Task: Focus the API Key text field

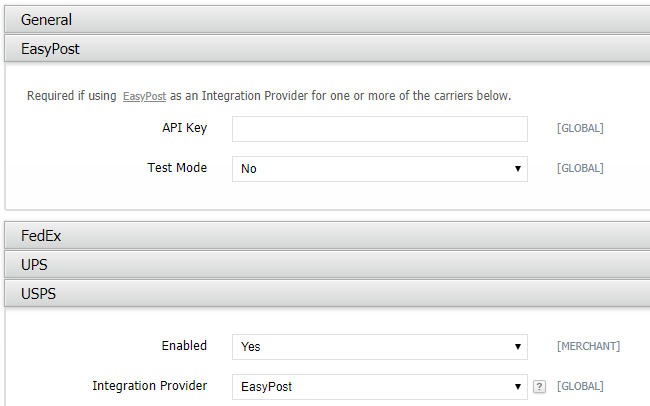Action: 379,129
